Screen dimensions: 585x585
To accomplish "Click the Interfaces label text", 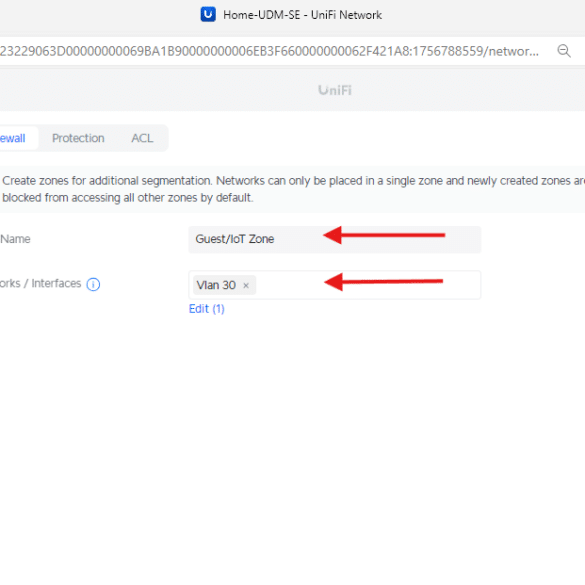I will click(56, 284).
